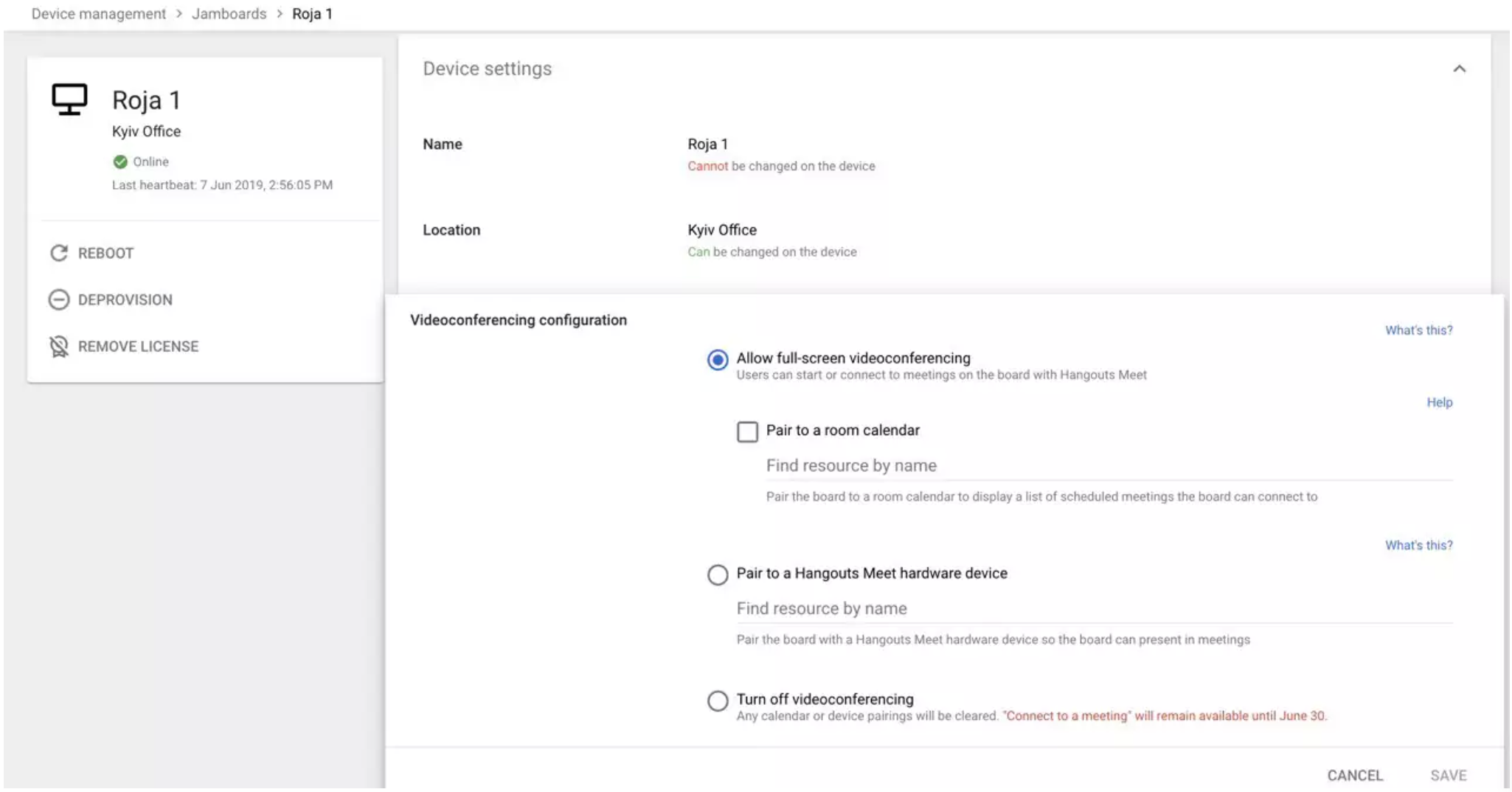
Task: Click the Roja 1 heading in sidebar card
Action: click(x=146, y=100)
